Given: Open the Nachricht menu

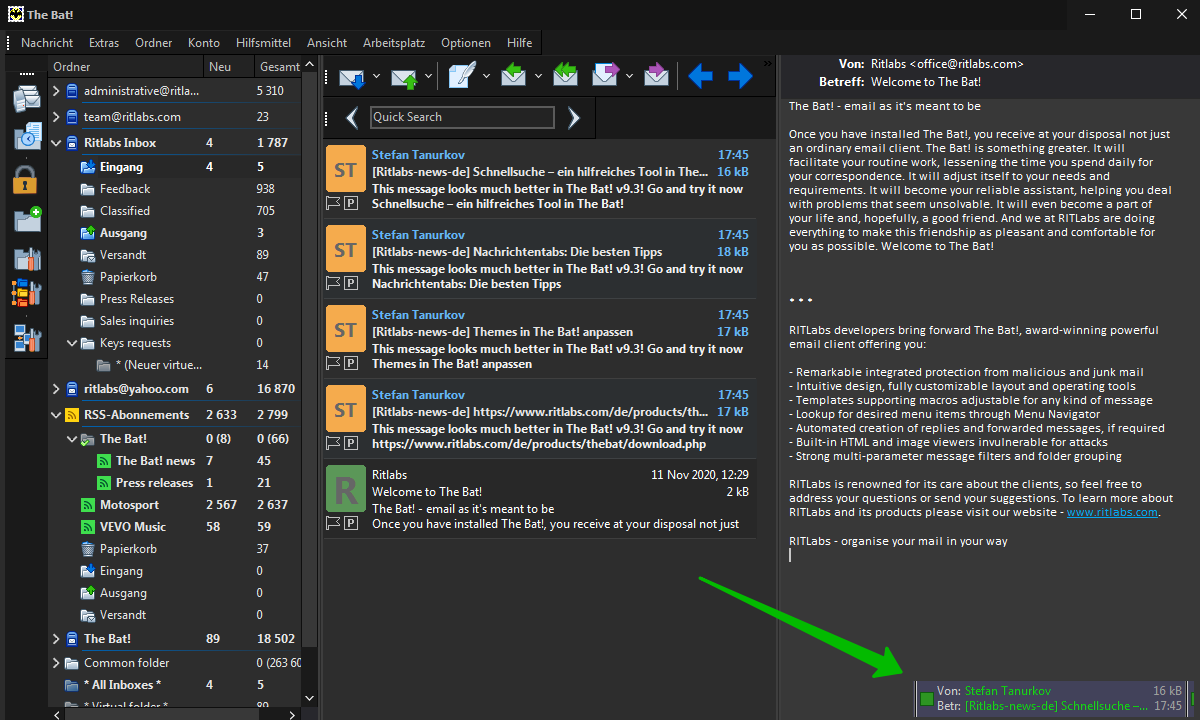Looking at the screenshot, I should pyautogui.click(x=47, y=43).
